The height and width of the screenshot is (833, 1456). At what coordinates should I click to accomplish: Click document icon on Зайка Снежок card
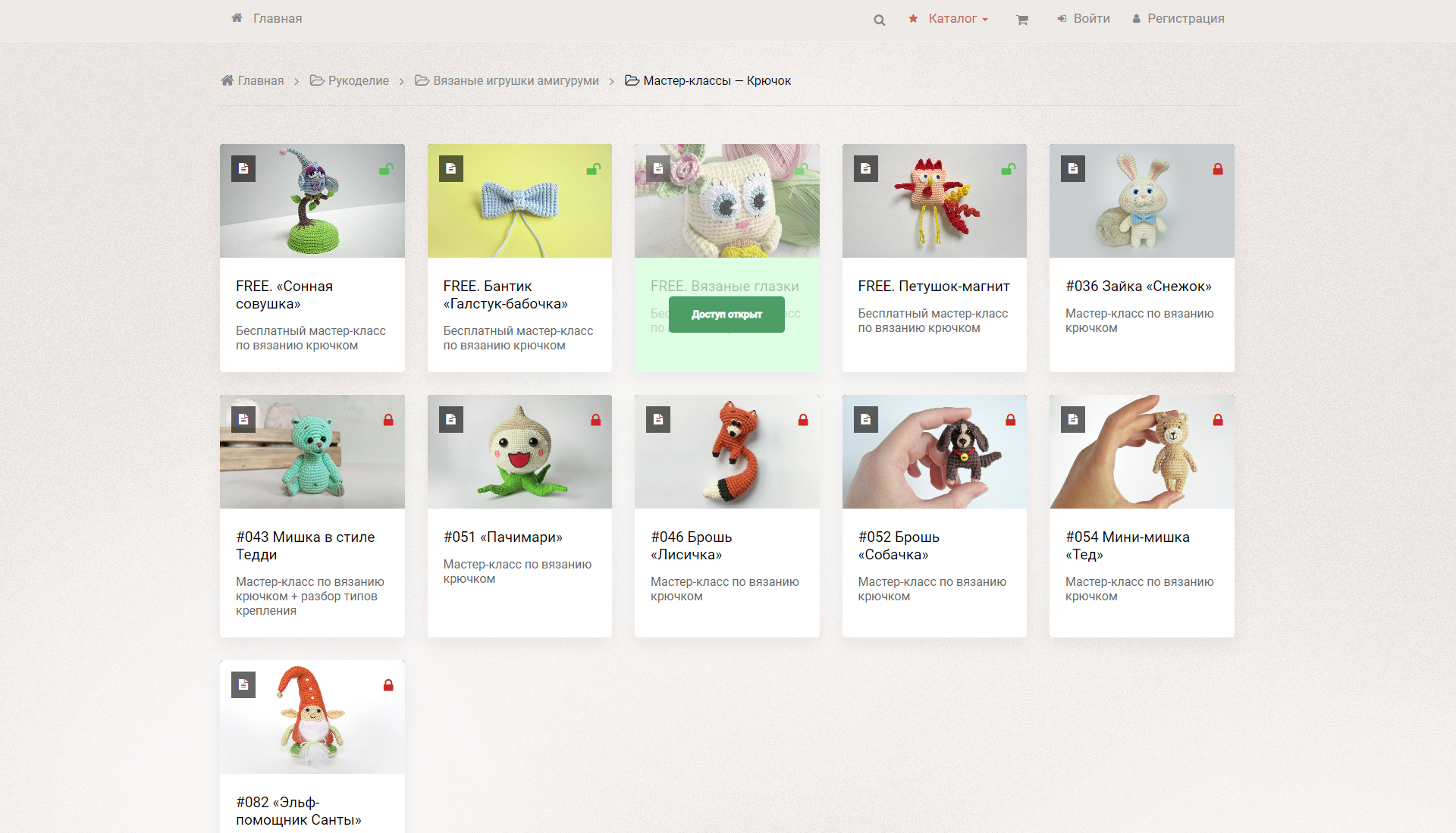click(x=1073, y=169)
